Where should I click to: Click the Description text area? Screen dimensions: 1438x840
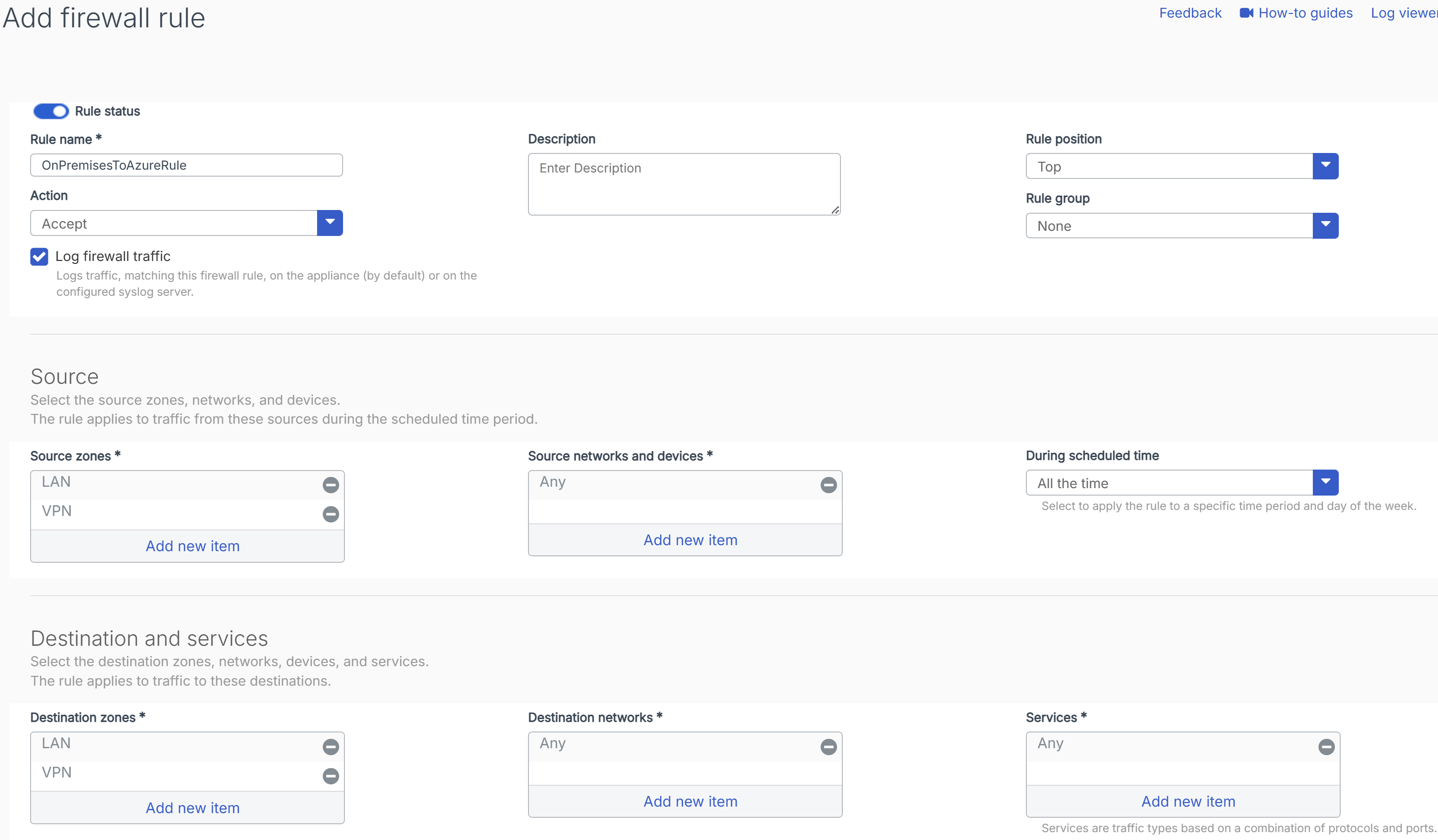coord(684,184)
